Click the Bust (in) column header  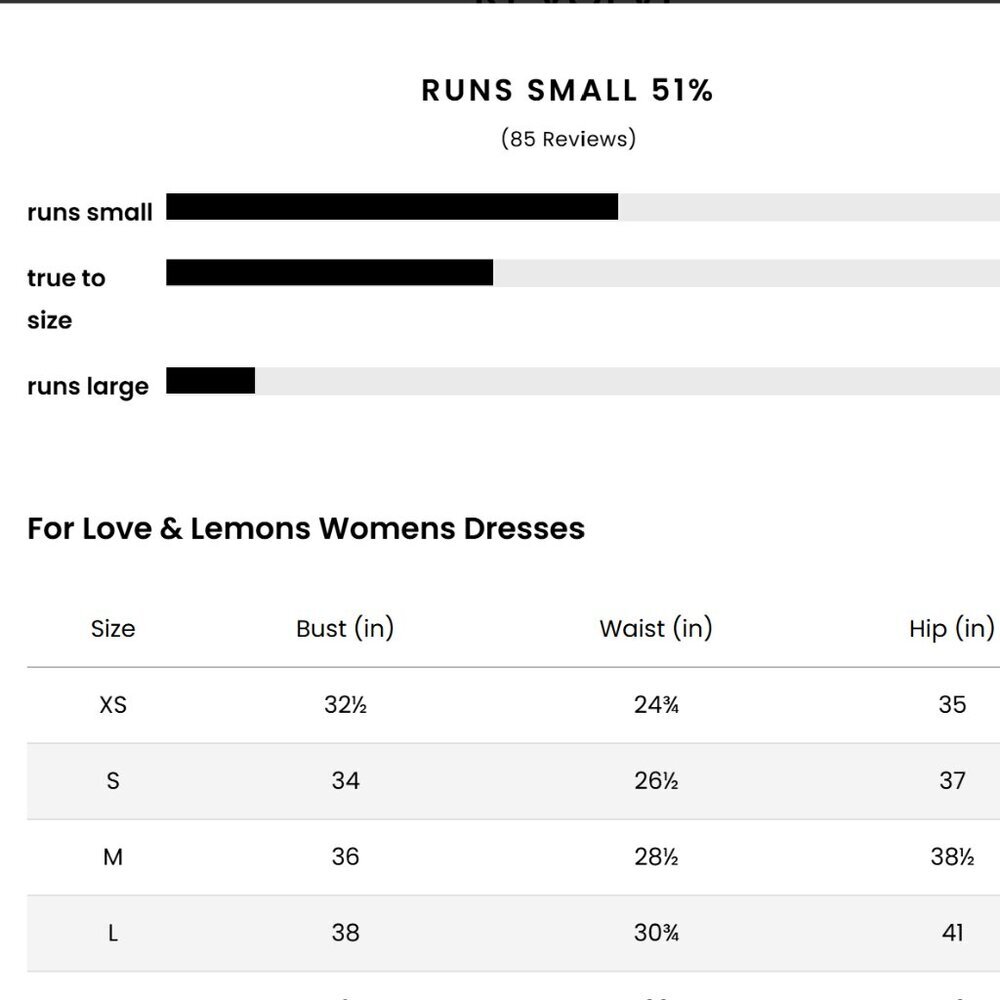point(345,628)
